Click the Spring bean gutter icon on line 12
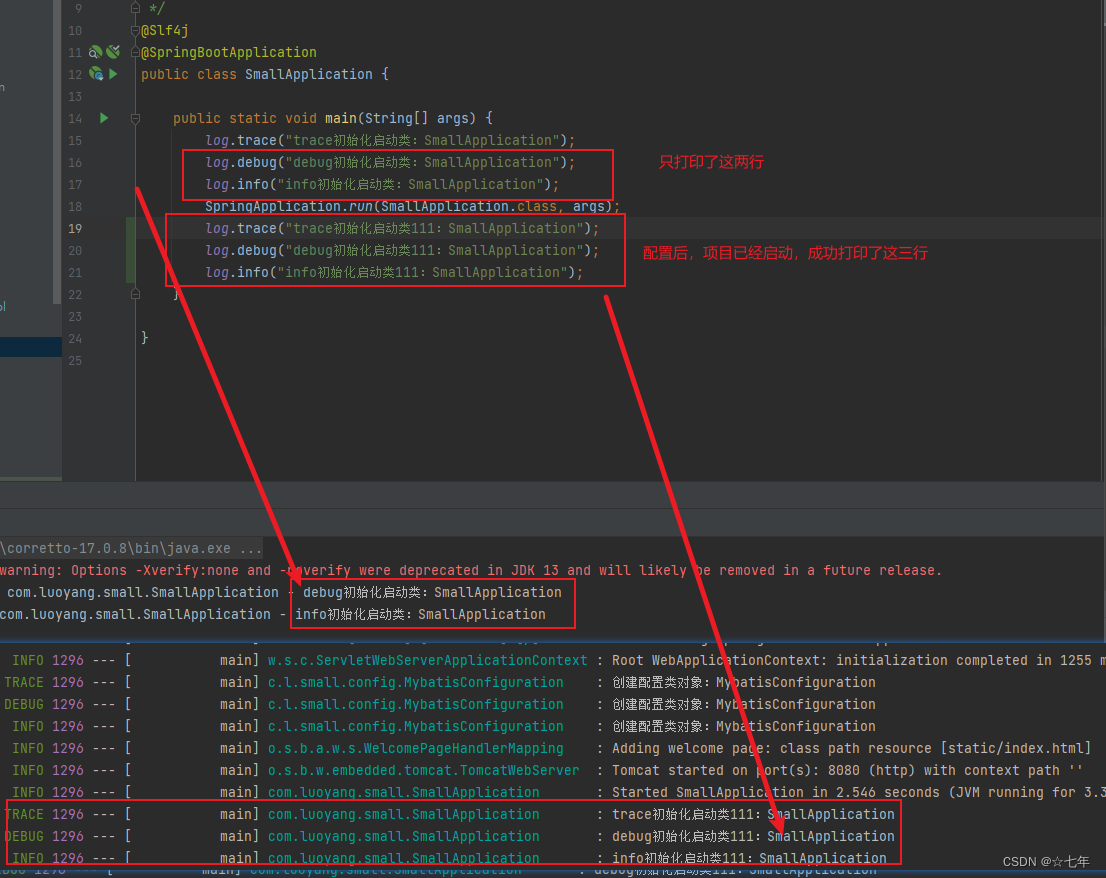This screenshot has width=1106, height=878. [96, 73]
